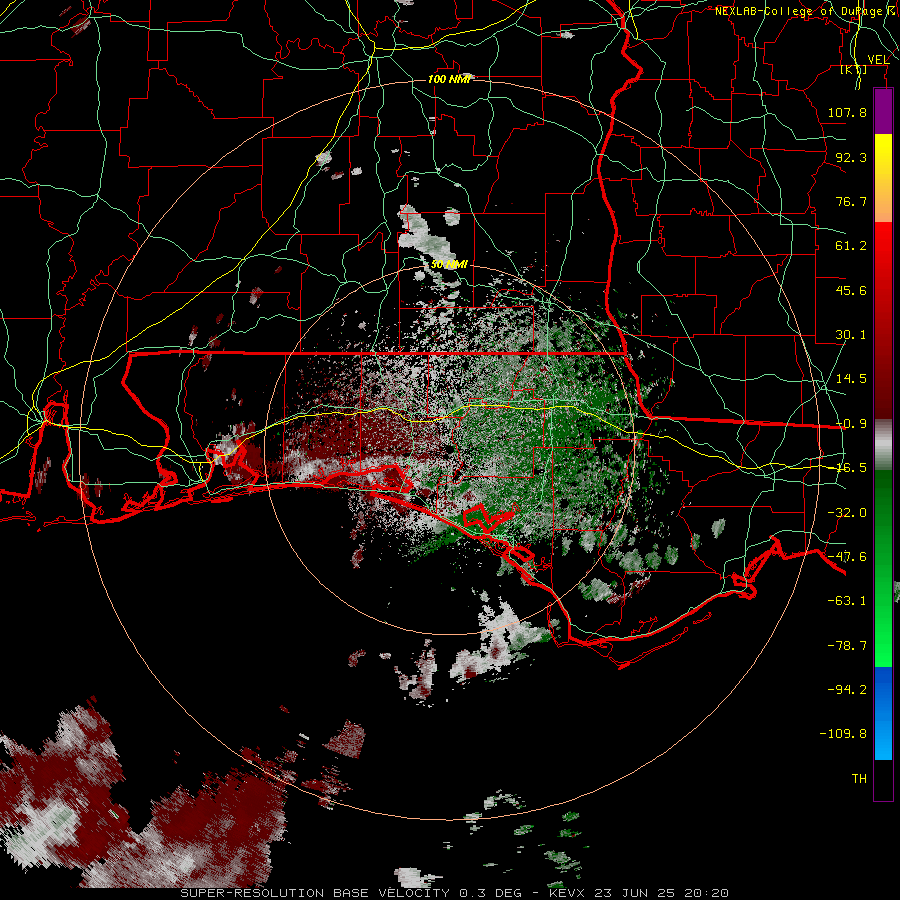Click the 45.6 legend value
Viewport: 900px width, 900px height.
[x=851, y=290]
